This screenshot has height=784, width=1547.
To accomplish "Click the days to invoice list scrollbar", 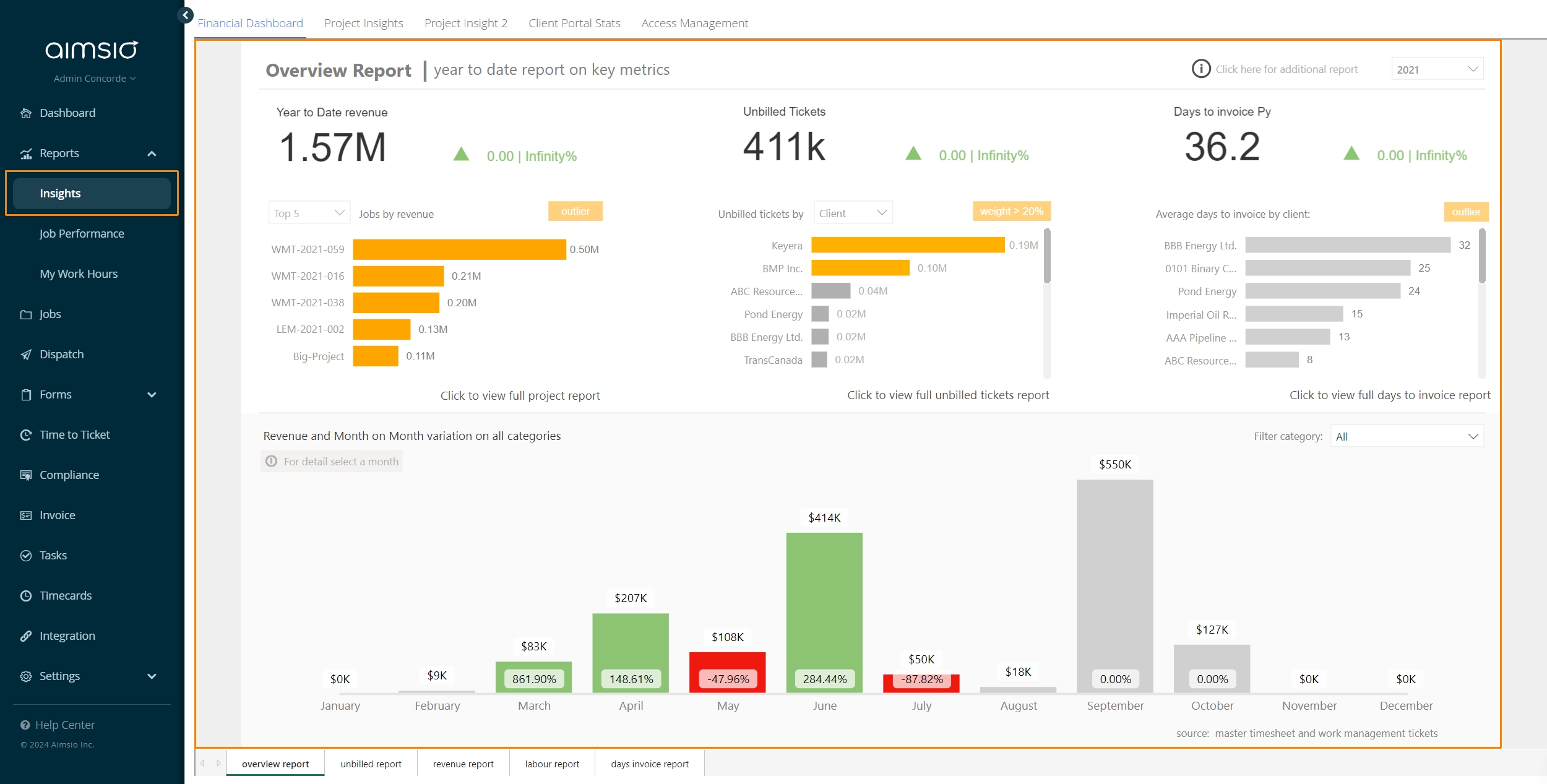I will [1482, 256].
